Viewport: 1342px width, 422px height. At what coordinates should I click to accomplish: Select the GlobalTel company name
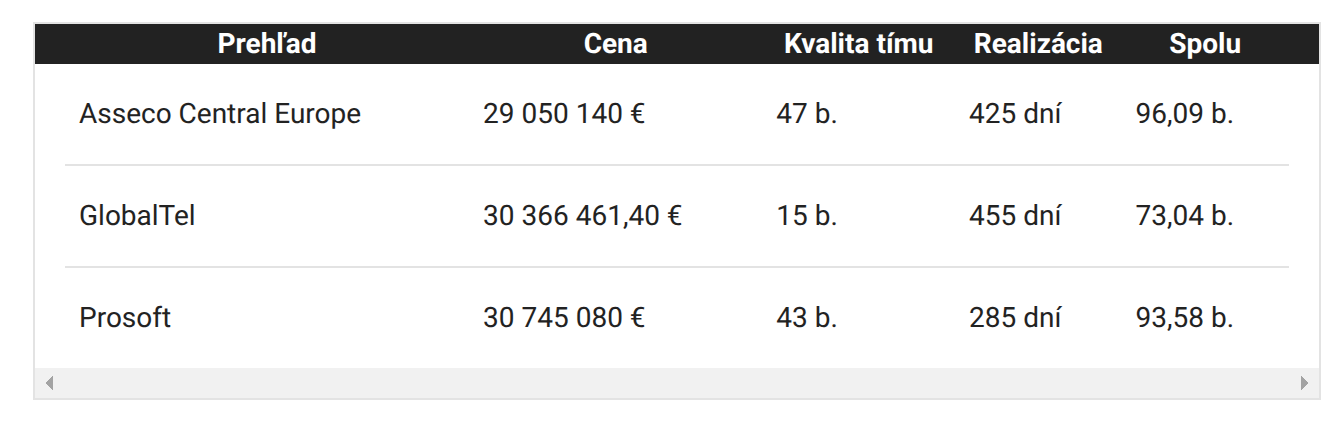click(x=137, y=216)
